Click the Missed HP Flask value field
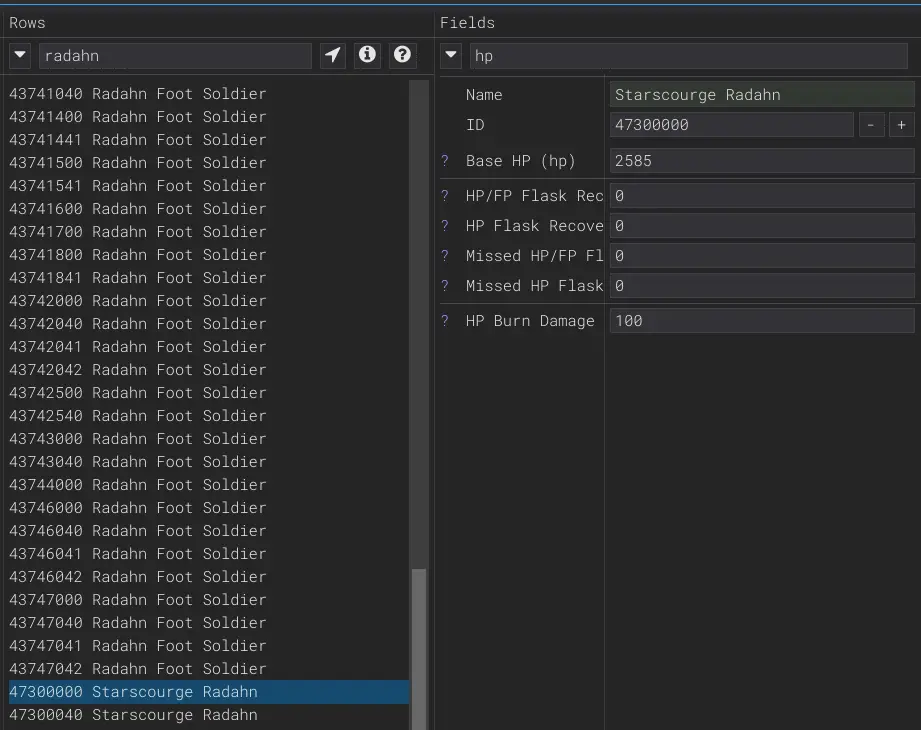The width and height of the screenshot is (921, 730). point(762,285)
